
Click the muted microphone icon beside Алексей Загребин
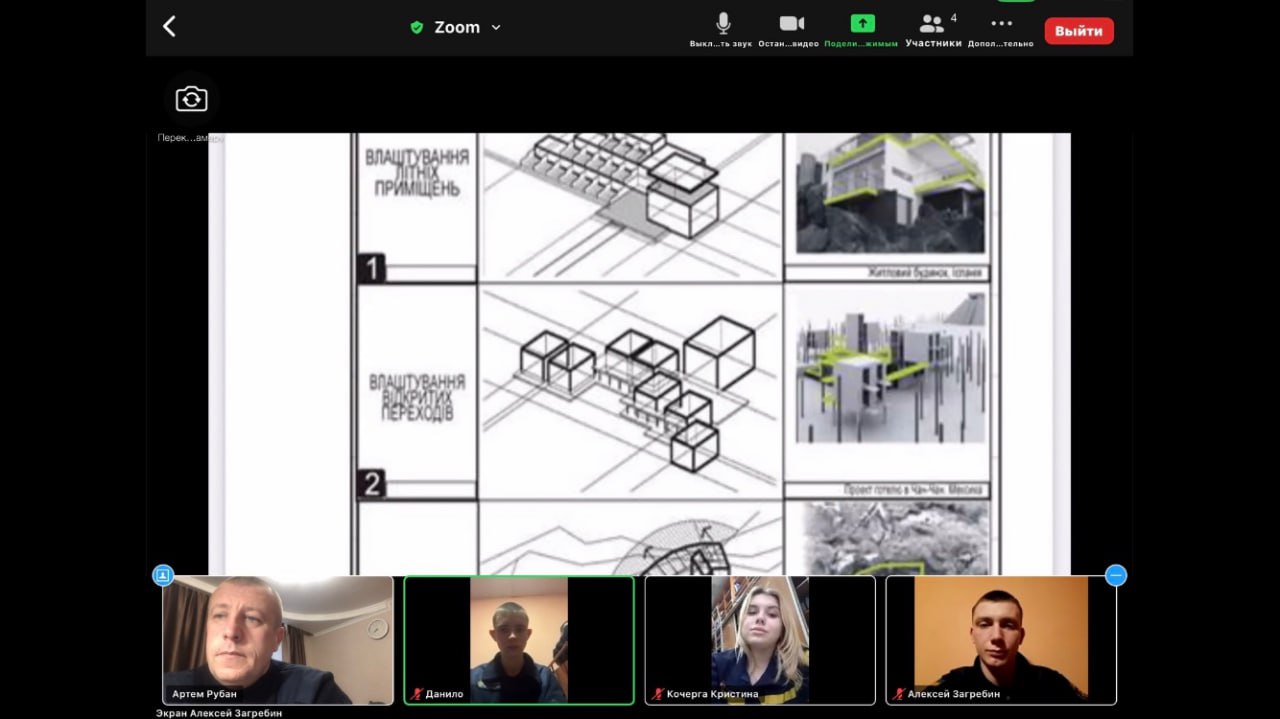tap(899, 694)
